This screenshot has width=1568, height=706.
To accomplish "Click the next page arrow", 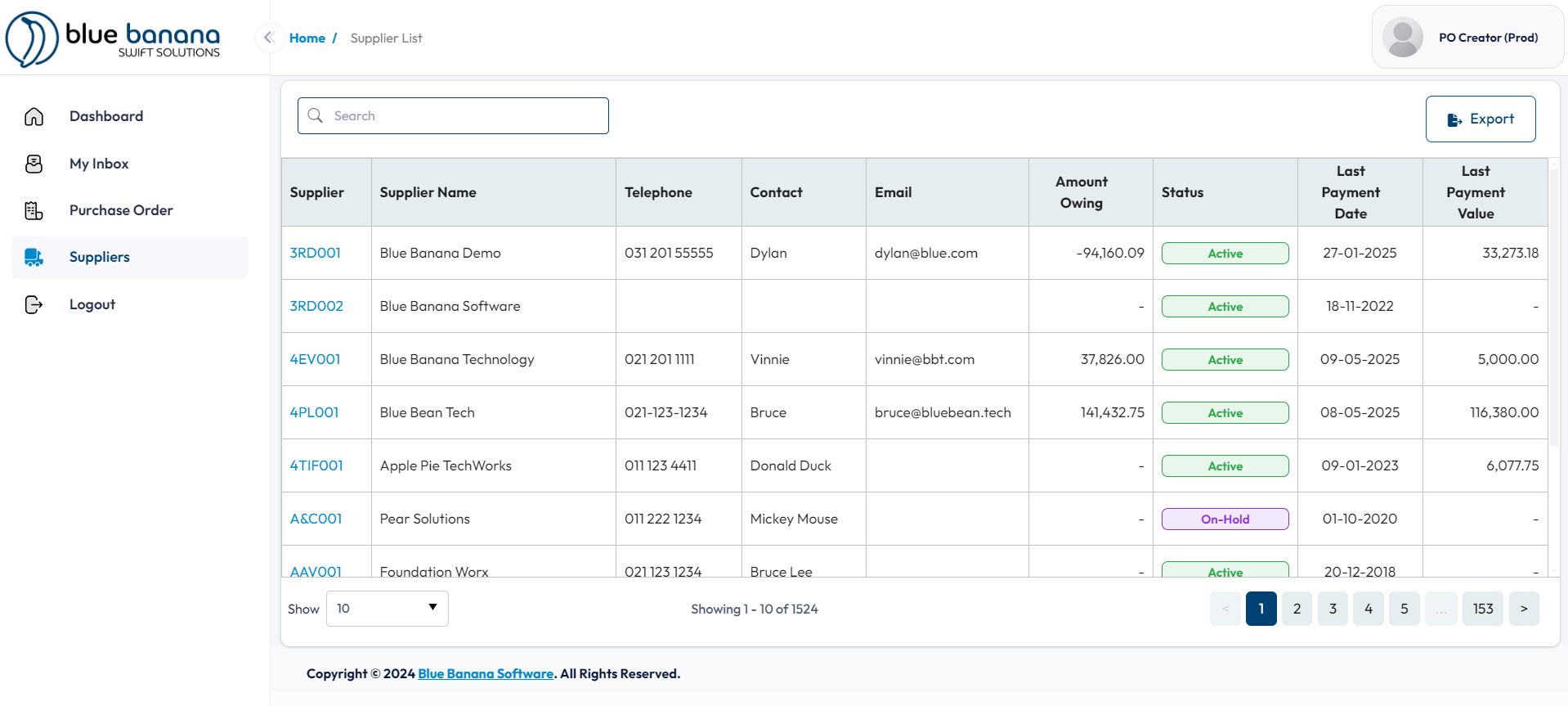I will (1524, 609).
